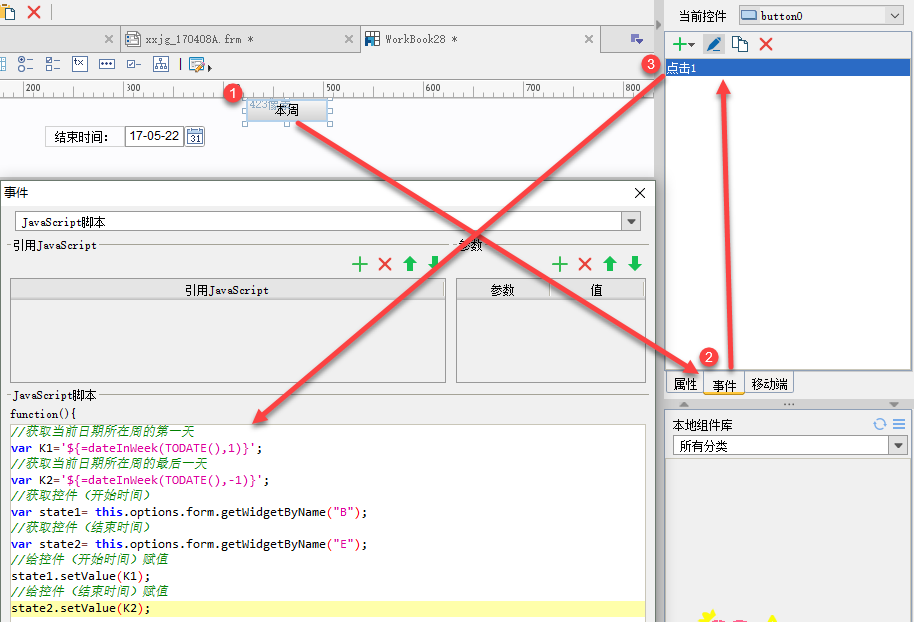Collapse the right panel with the side arrow
Viewport: 914px width, 622px height.
coord(659,25)
